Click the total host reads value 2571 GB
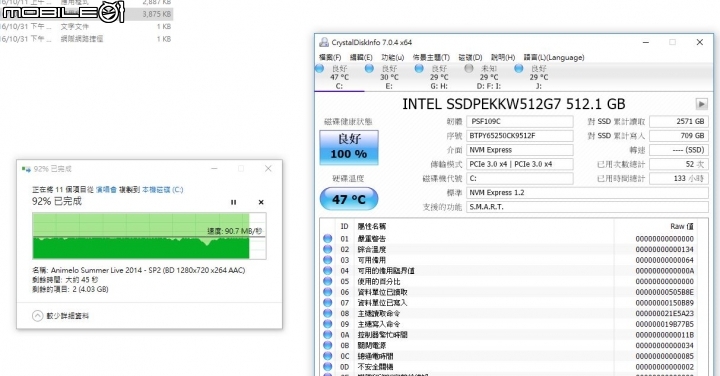 tap(679, 122)
